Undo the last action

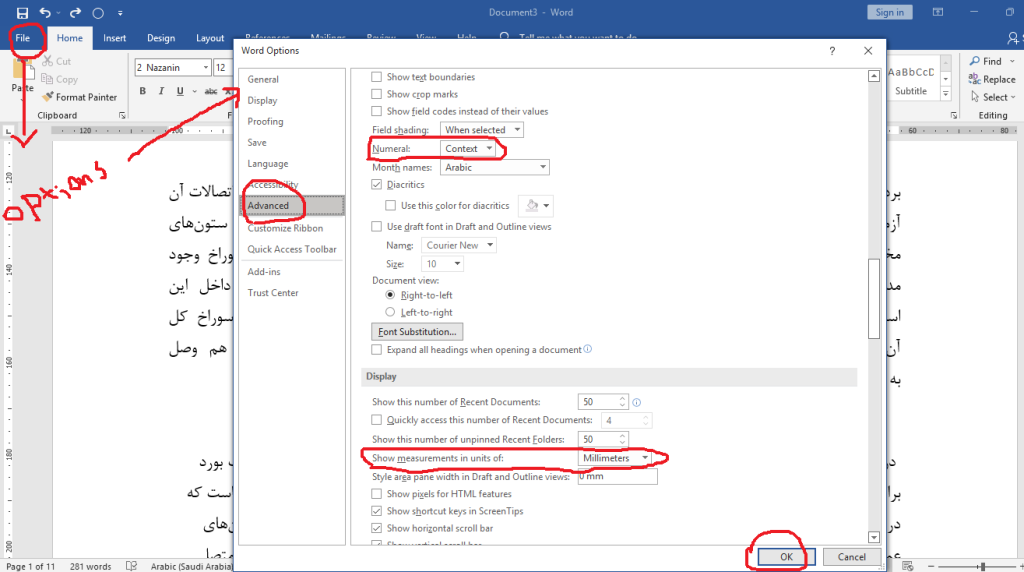point(45,13)
